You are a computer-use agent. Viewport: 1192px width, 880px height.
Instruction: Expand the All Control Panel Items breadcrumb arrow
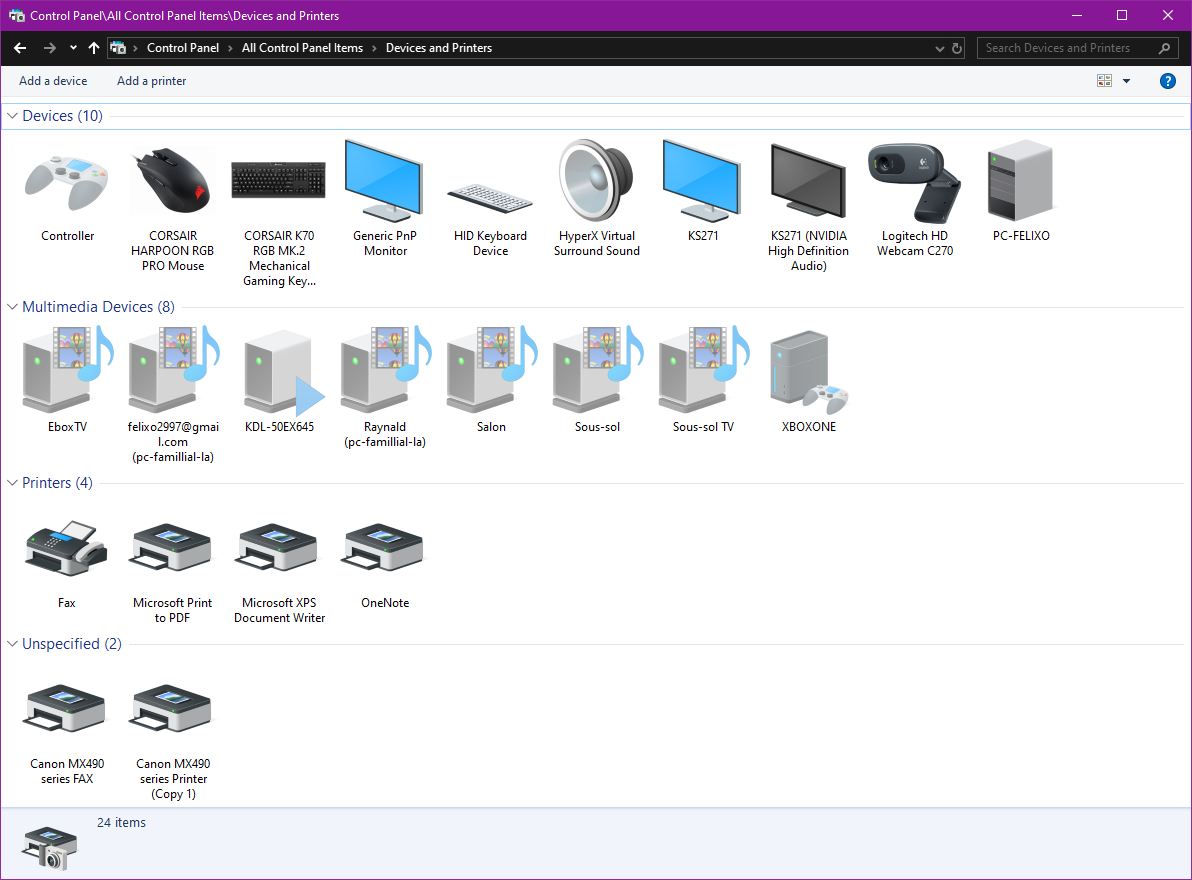pos(374,48)
